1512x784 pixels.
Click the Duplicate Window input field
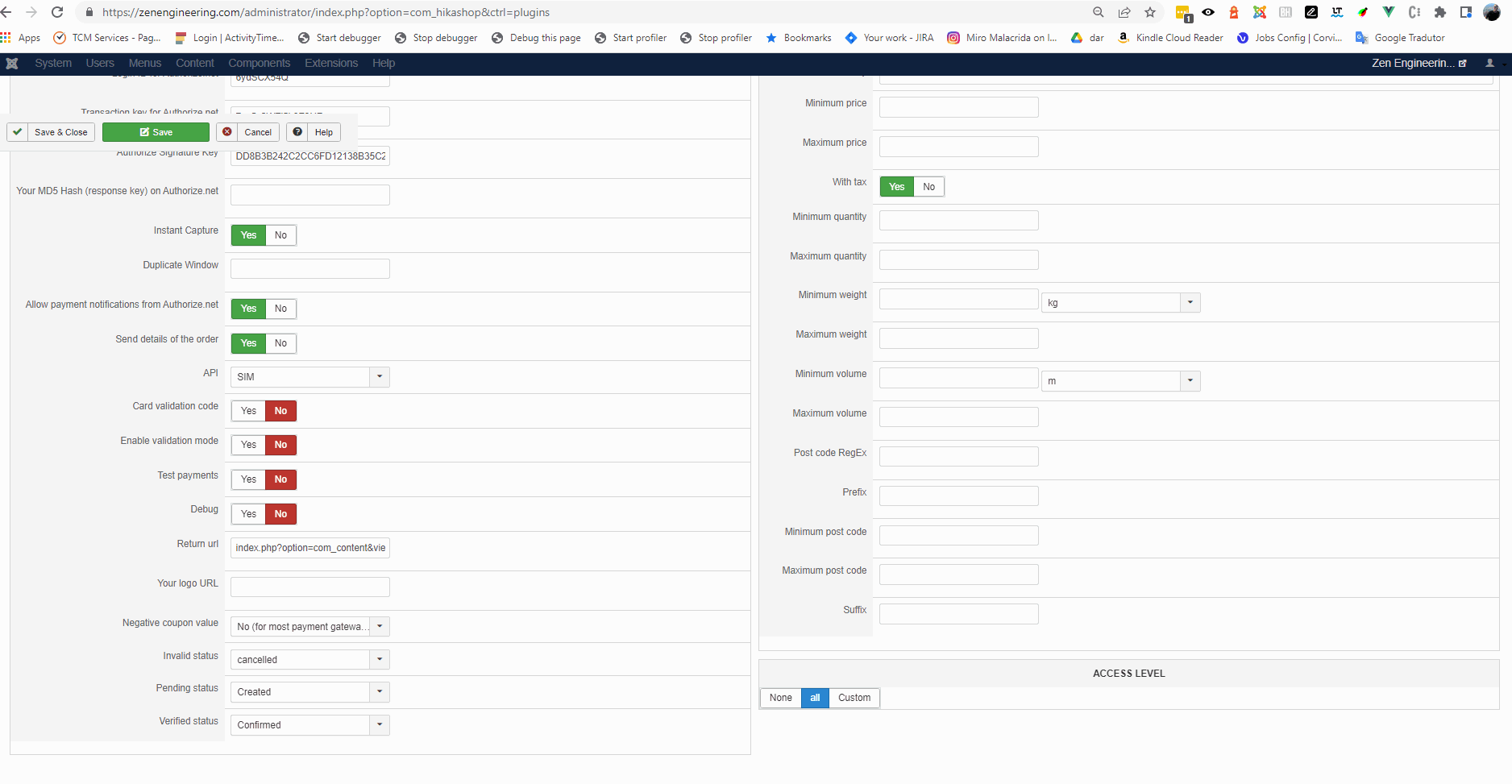310,269
